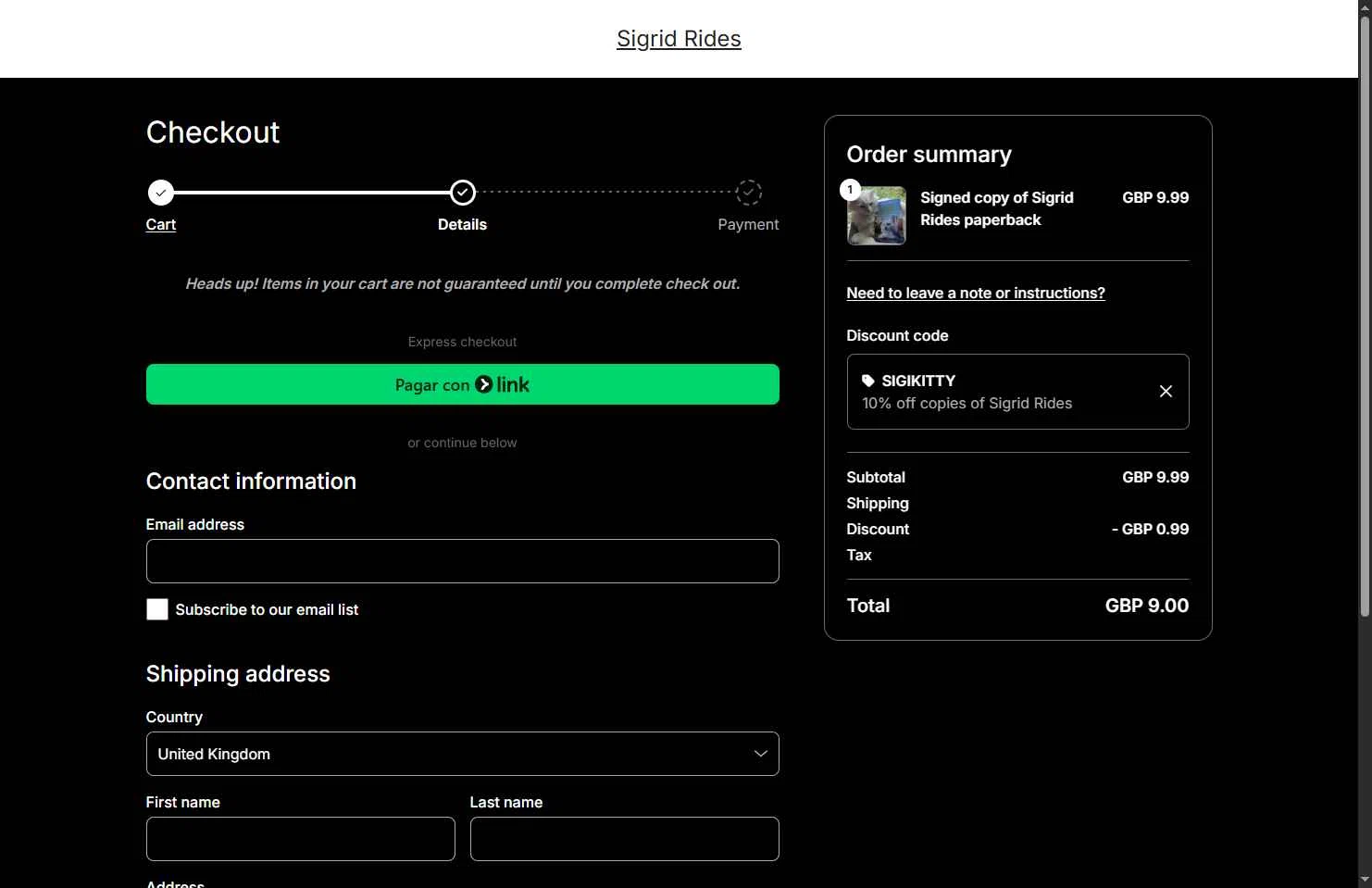Click the Details step checkmark circle

click(463, 193)
